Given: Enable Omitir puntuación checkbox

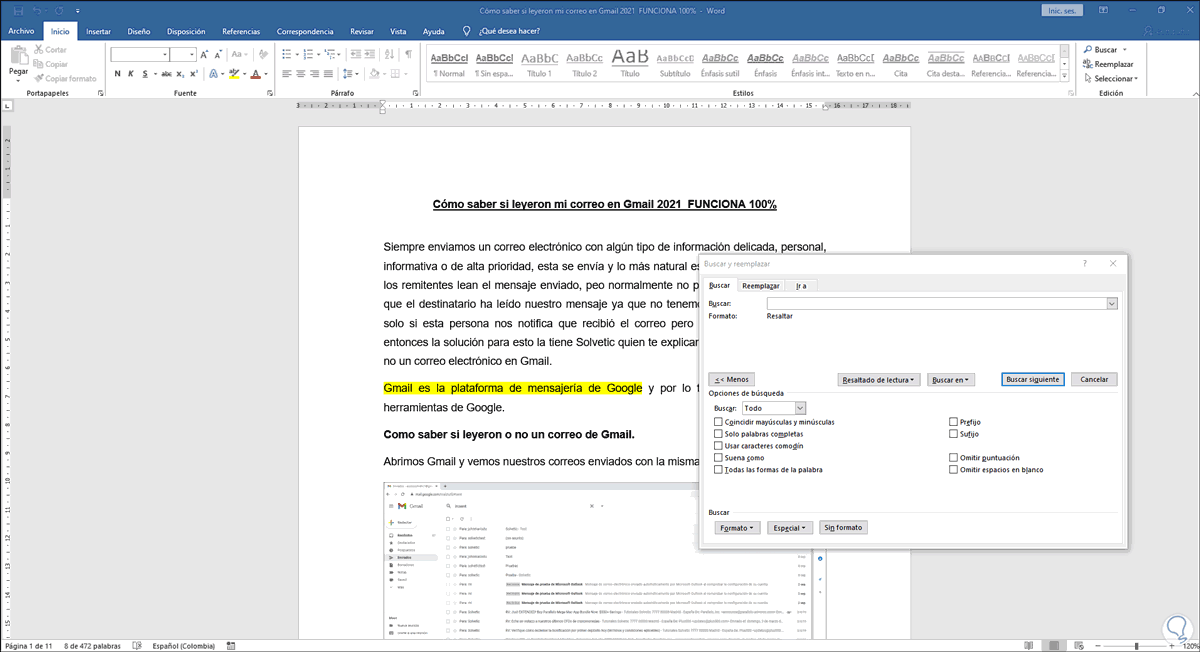Looking at the screenshot, I should pos(953,458).
